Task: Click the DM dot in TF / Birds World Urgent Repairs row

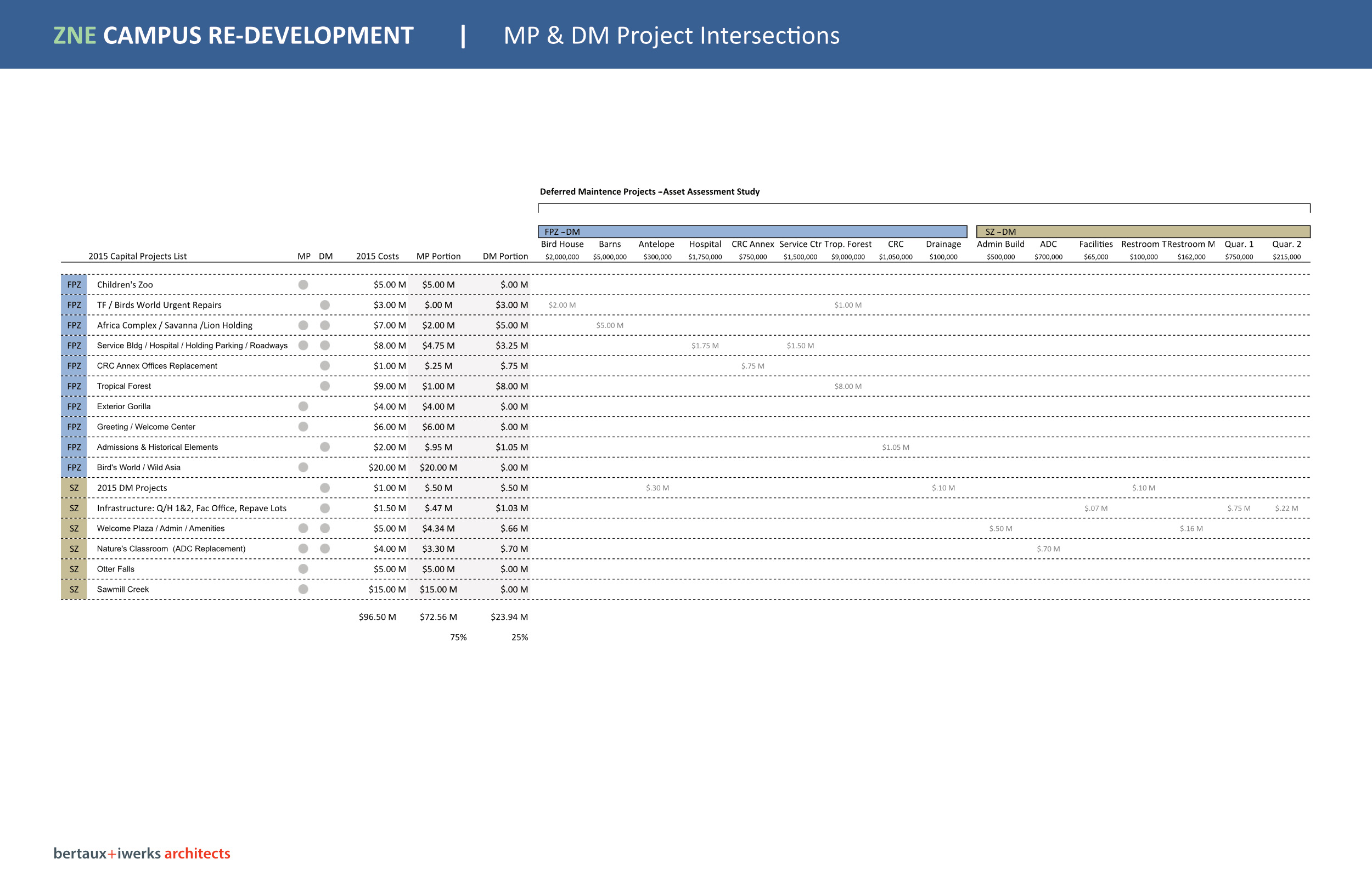Action: [x=325, y=304]
